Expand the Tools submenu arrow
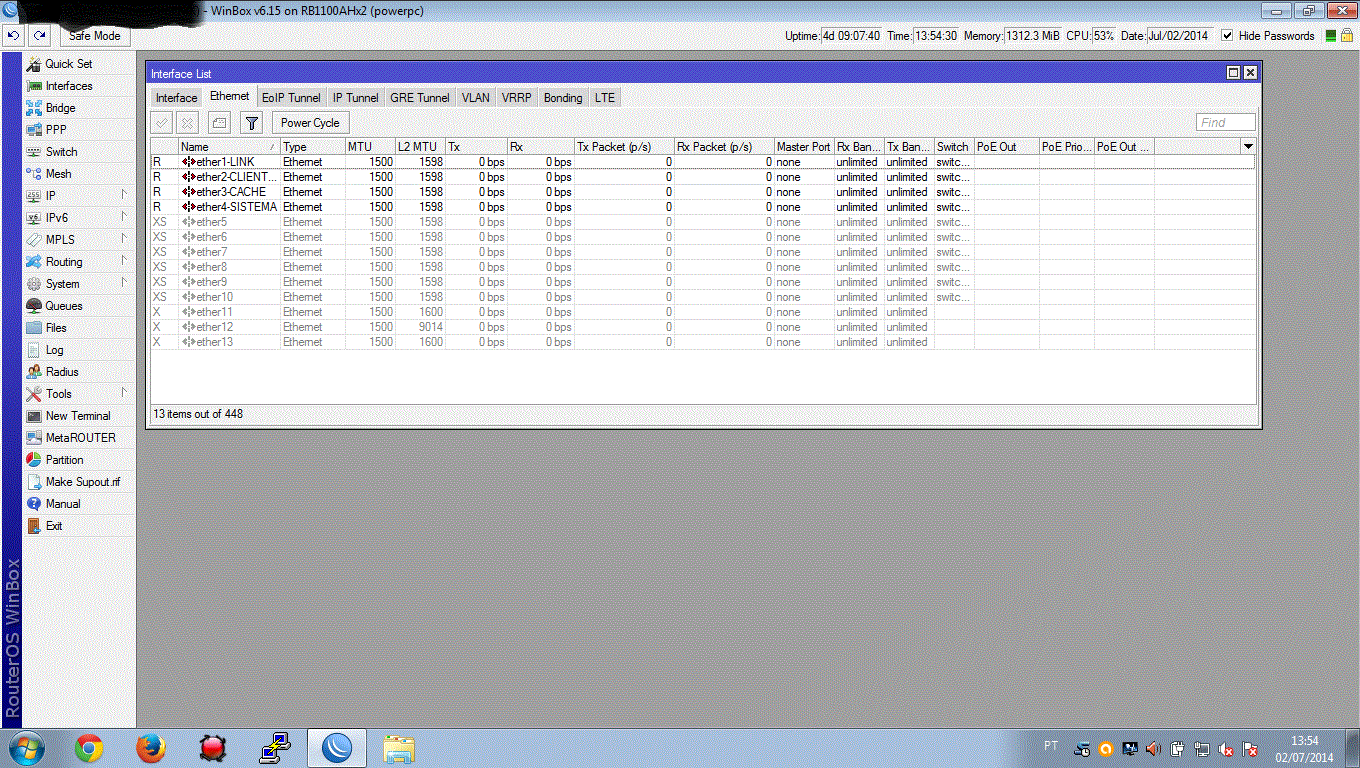This screenshot has width=1360, height=768. point(124,393)
